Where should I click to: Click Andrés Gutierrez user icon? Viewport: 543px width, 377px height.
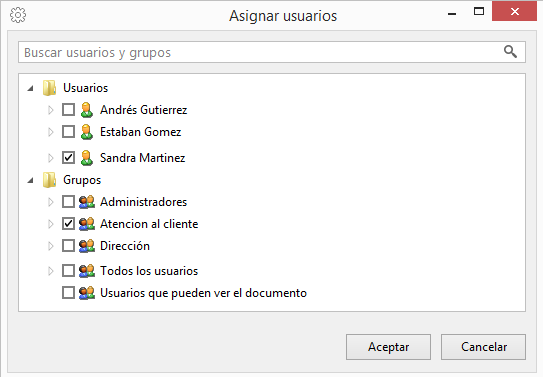(87, 110)
